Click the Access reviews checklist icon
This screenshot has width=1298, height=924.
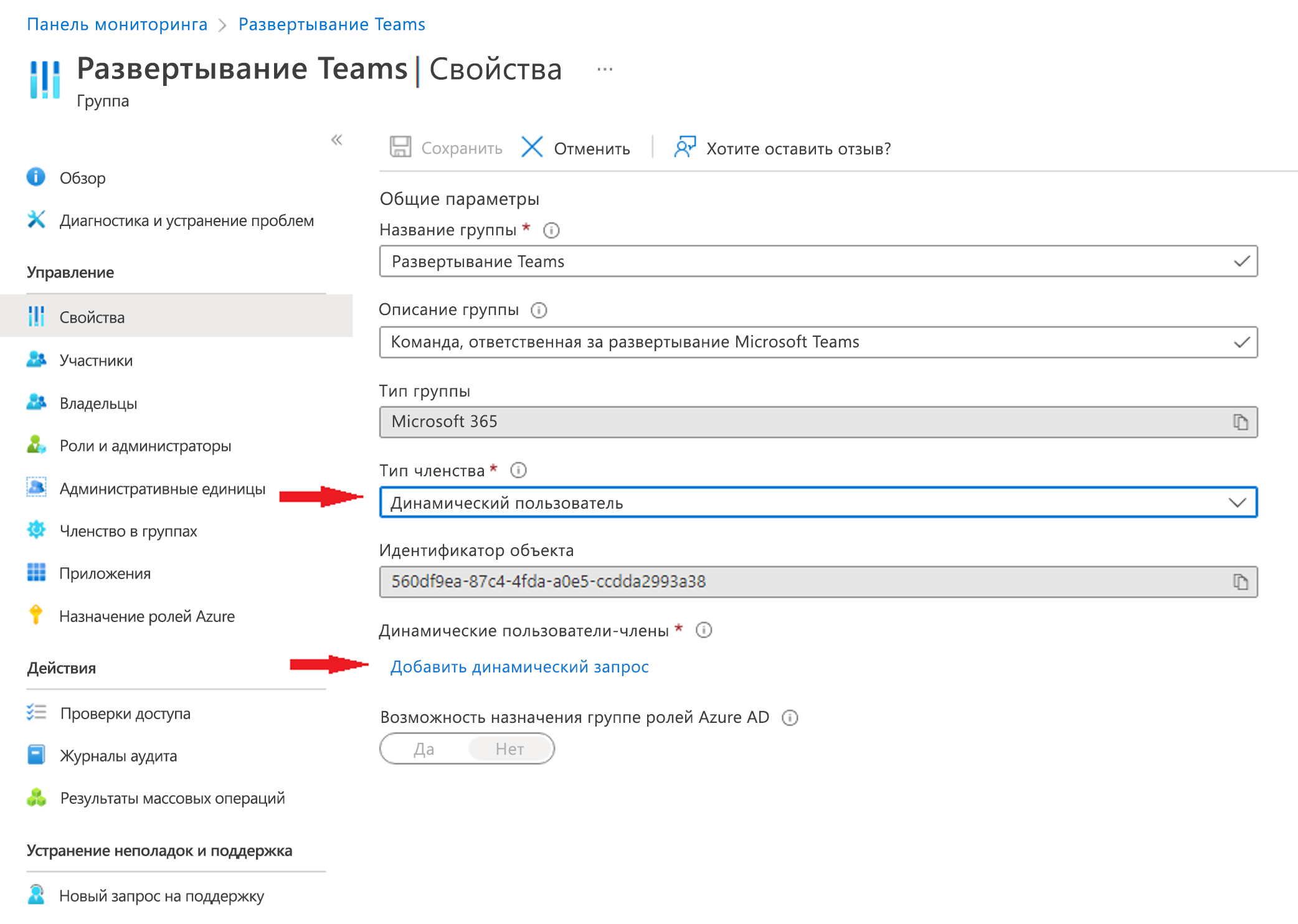36,712
